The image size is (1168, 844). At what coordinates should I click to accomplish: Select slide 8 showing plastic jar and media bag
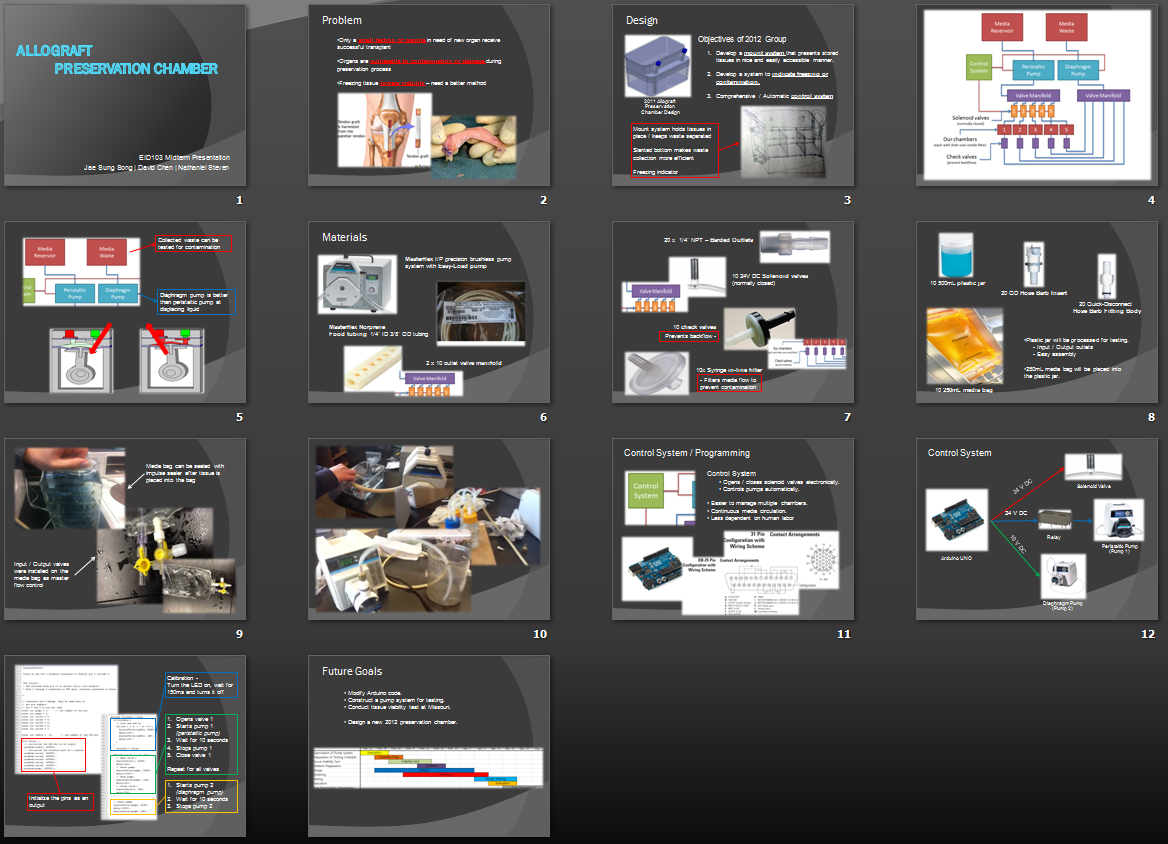click(1037, 312)
